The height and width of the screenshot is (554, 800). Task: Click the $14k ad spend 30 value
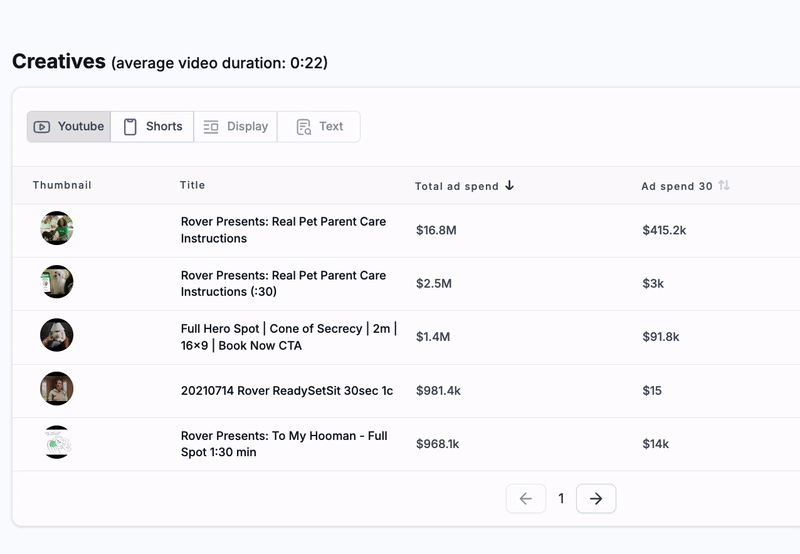[x=656, y=444]
